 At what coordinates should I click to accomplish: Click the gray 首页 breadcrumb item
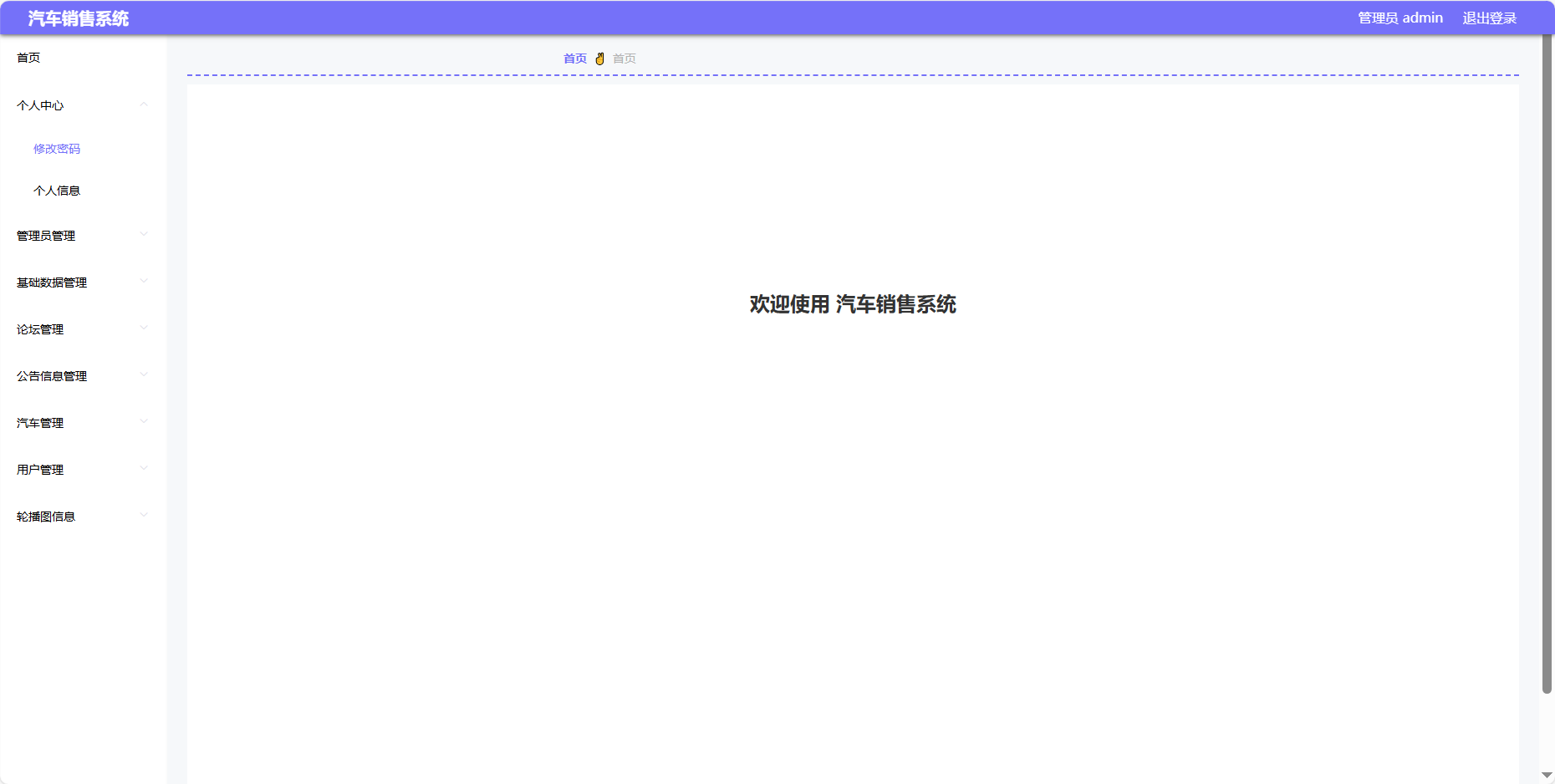click(x=625, y=59)
